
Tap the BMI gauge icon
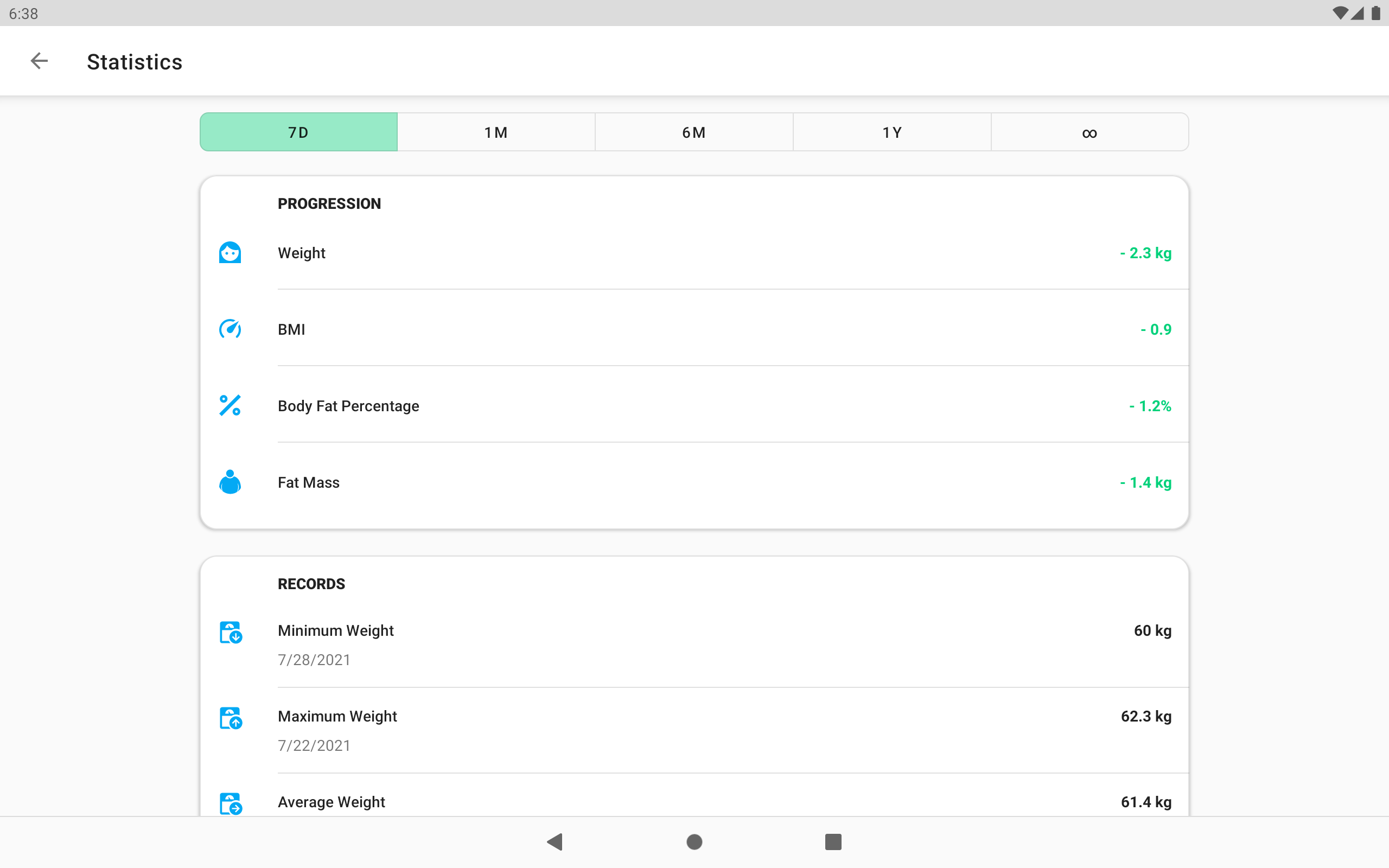pos(230,329)
